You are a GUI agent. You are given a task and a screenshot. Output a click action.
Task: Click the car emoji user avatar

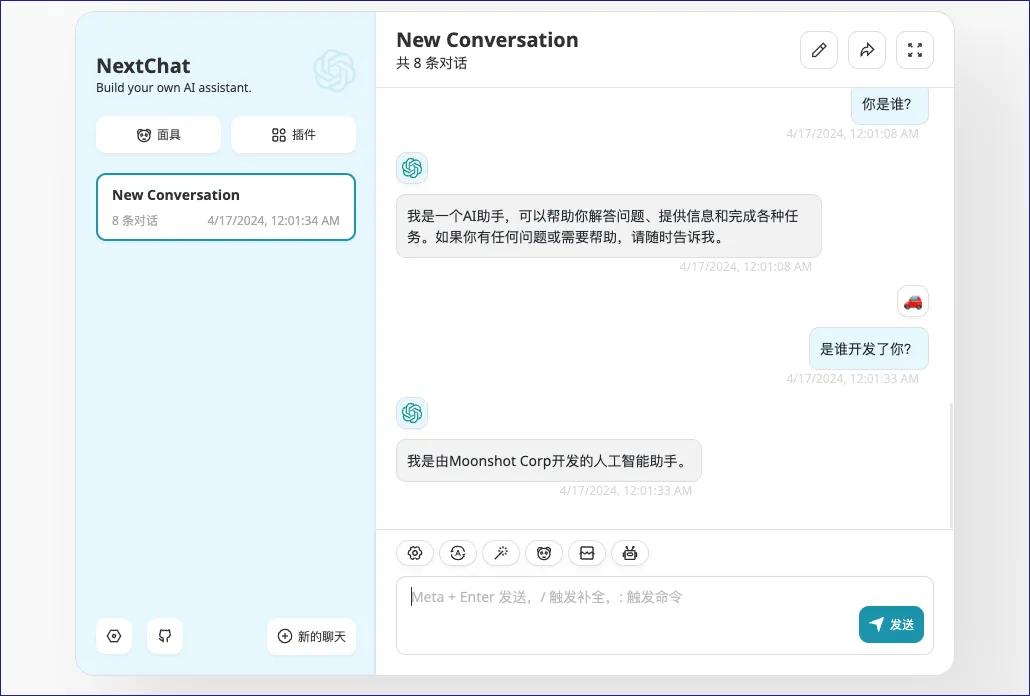click(x=912, y=301)
